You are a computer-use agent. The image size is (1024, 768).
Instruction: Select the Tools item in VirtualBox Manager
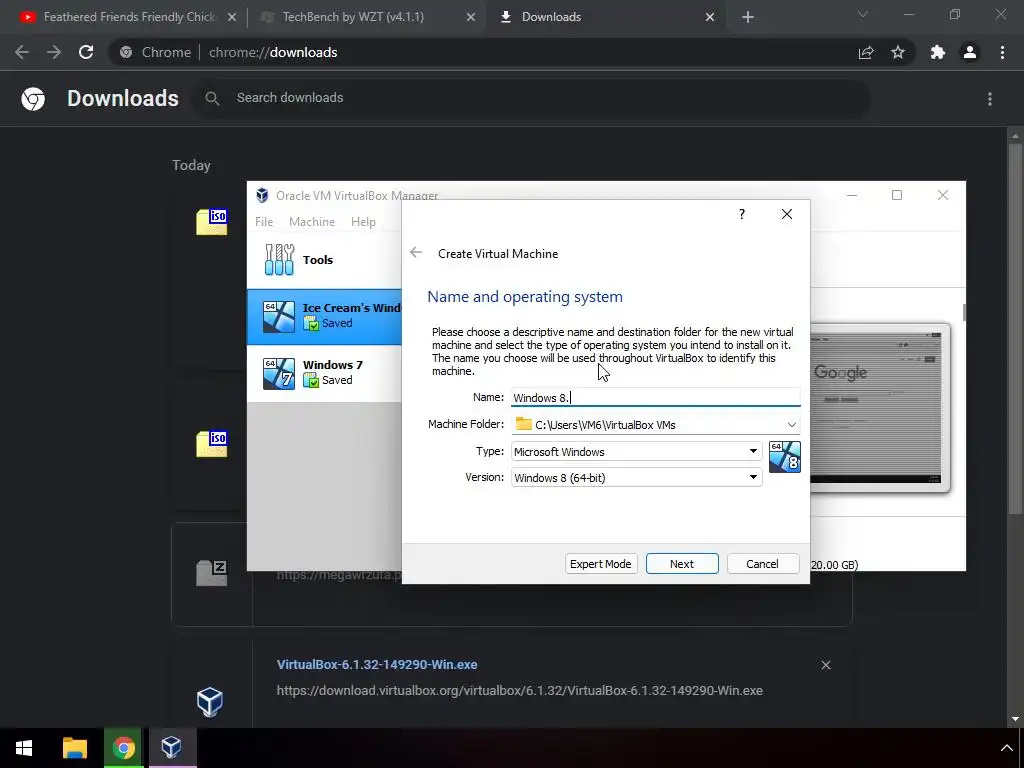[x=325, y=260]
